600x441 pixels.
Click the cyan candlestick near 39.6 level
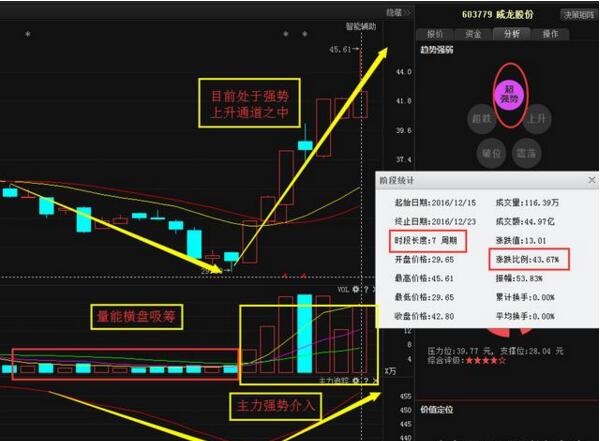point(305,145)
